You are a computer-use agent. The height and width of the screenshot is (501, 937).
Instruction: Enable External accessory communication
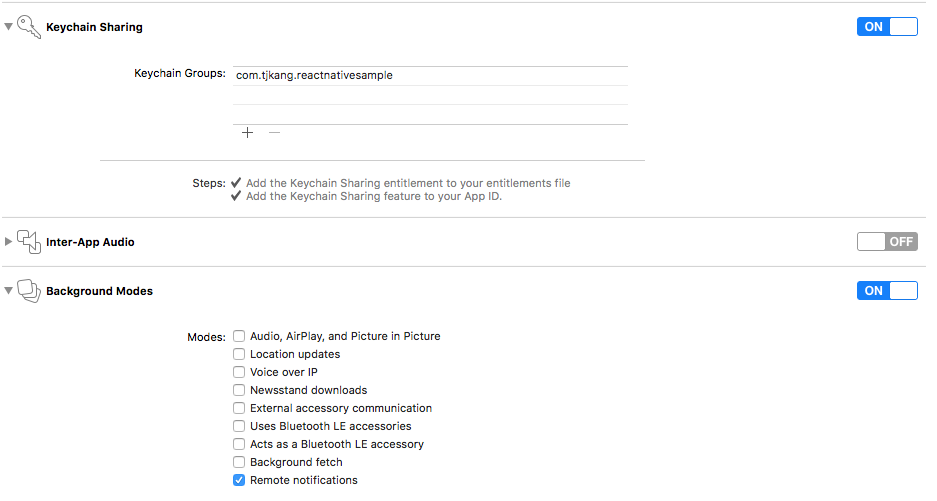[239, 408]
